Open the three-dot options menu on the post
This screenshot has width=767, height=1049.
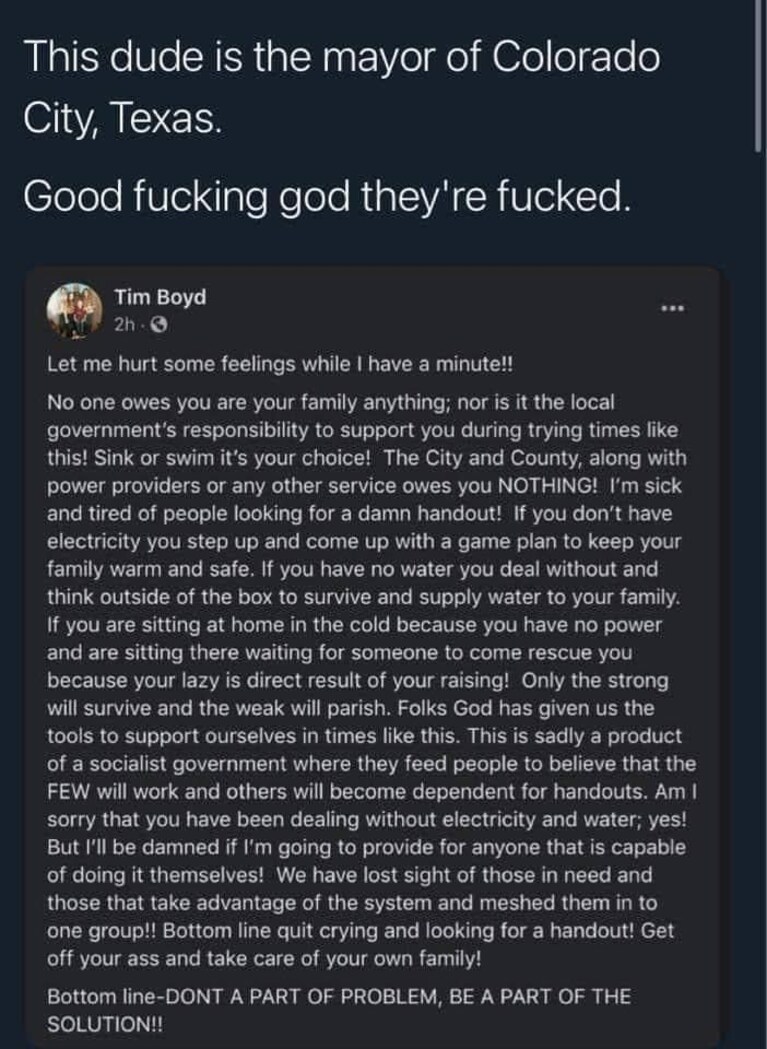click(x=672, y=308)
